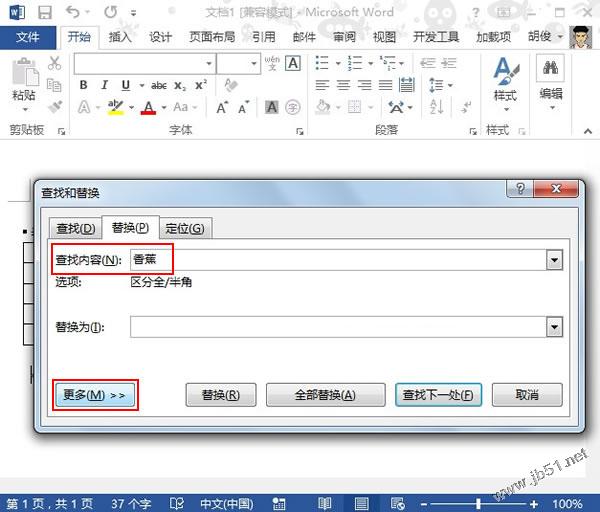Switch to the Insert (插入) tab
Image resolution: width=600 pixels, height=512 pixels.
(120, 37)
